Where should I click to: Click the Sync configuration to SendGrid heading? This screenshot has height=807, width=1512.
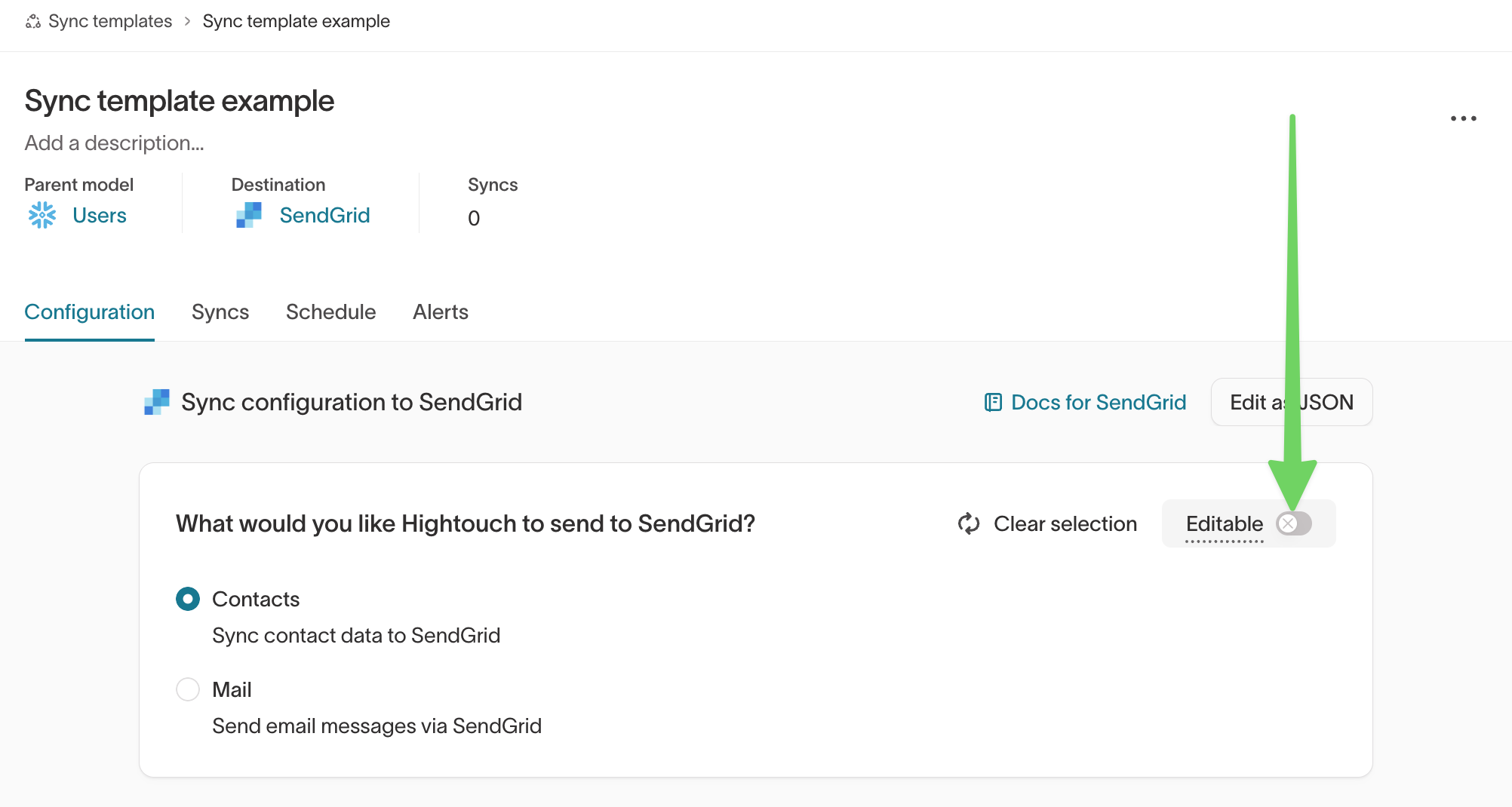pyautogui.click(x=352, y=402)
